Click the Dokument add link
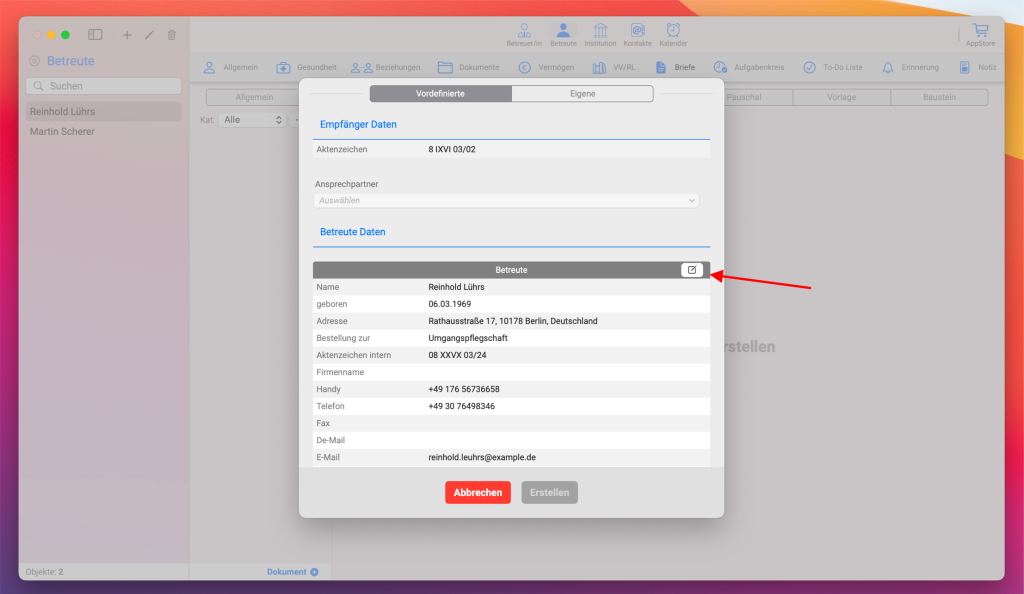This screenshot has width=1024, height=594. (x=292, y=572)
